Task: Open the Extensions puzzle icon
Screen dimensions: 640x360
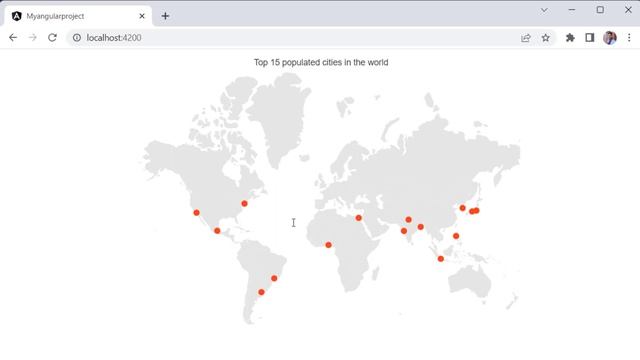Action: point(570,38)
